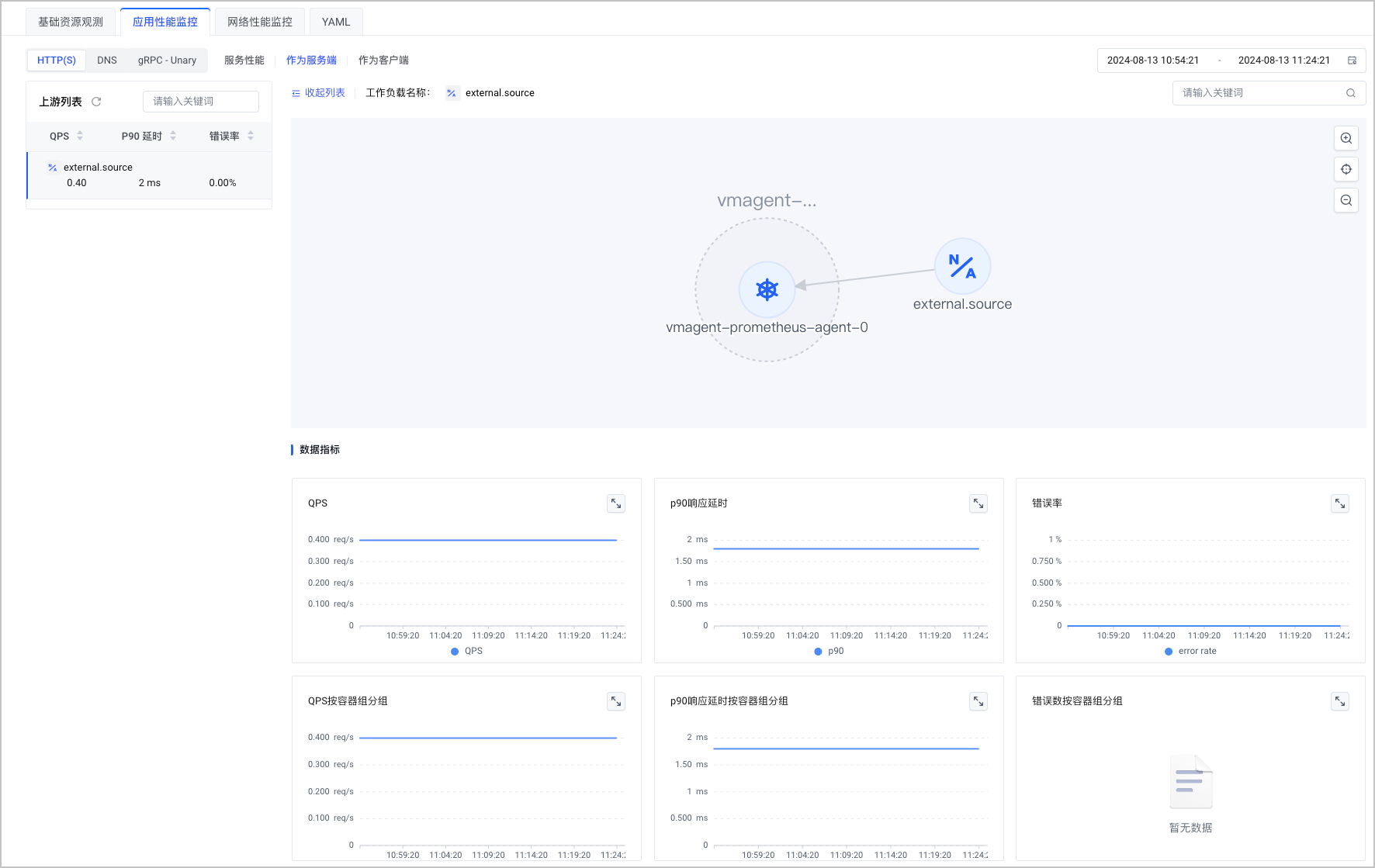Edit the end time 2024-08-13 11:24:21
The width and height of the screenshot is (1375, 868).
click(x=1284, y=61)
